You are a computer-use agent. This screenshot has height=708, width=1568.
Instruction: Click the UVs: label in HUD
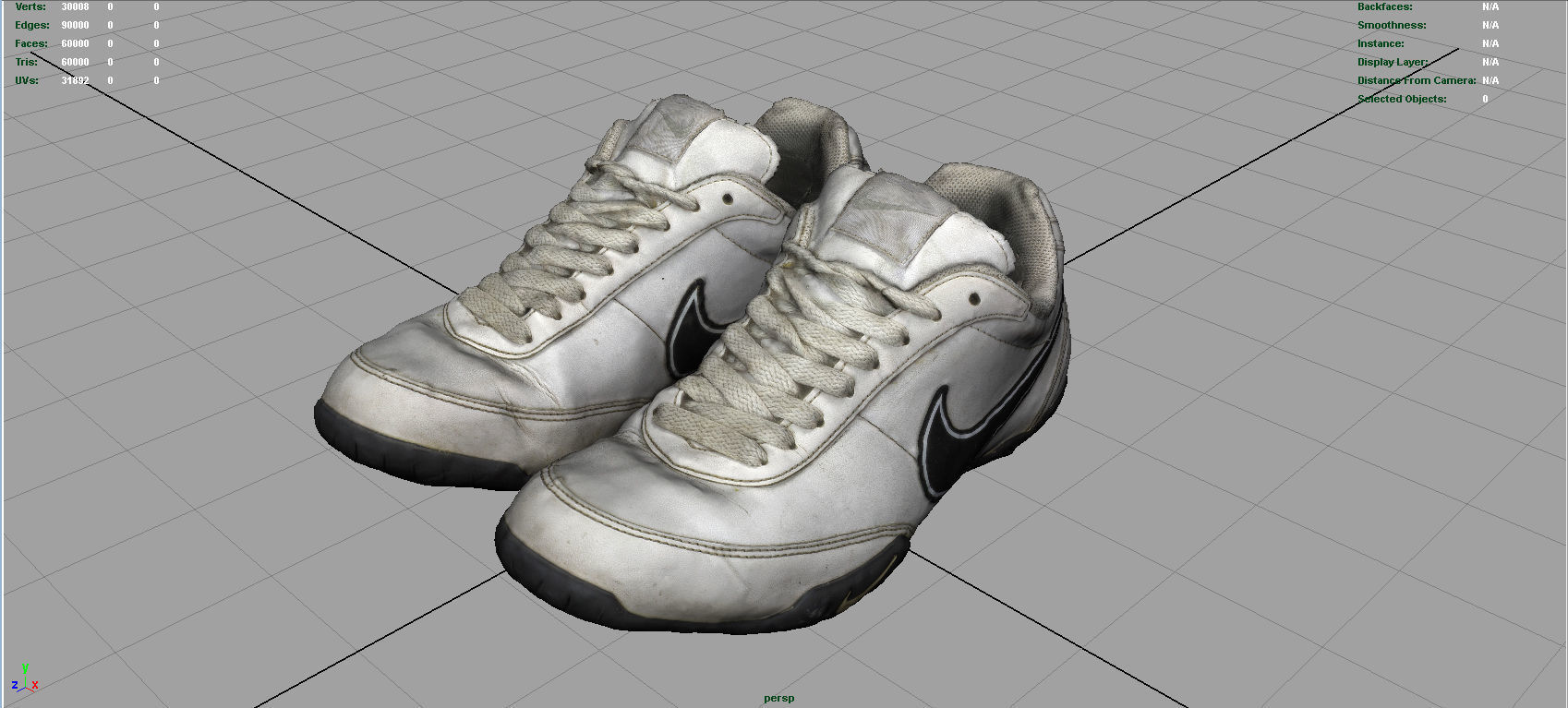(x=27, y=80)
